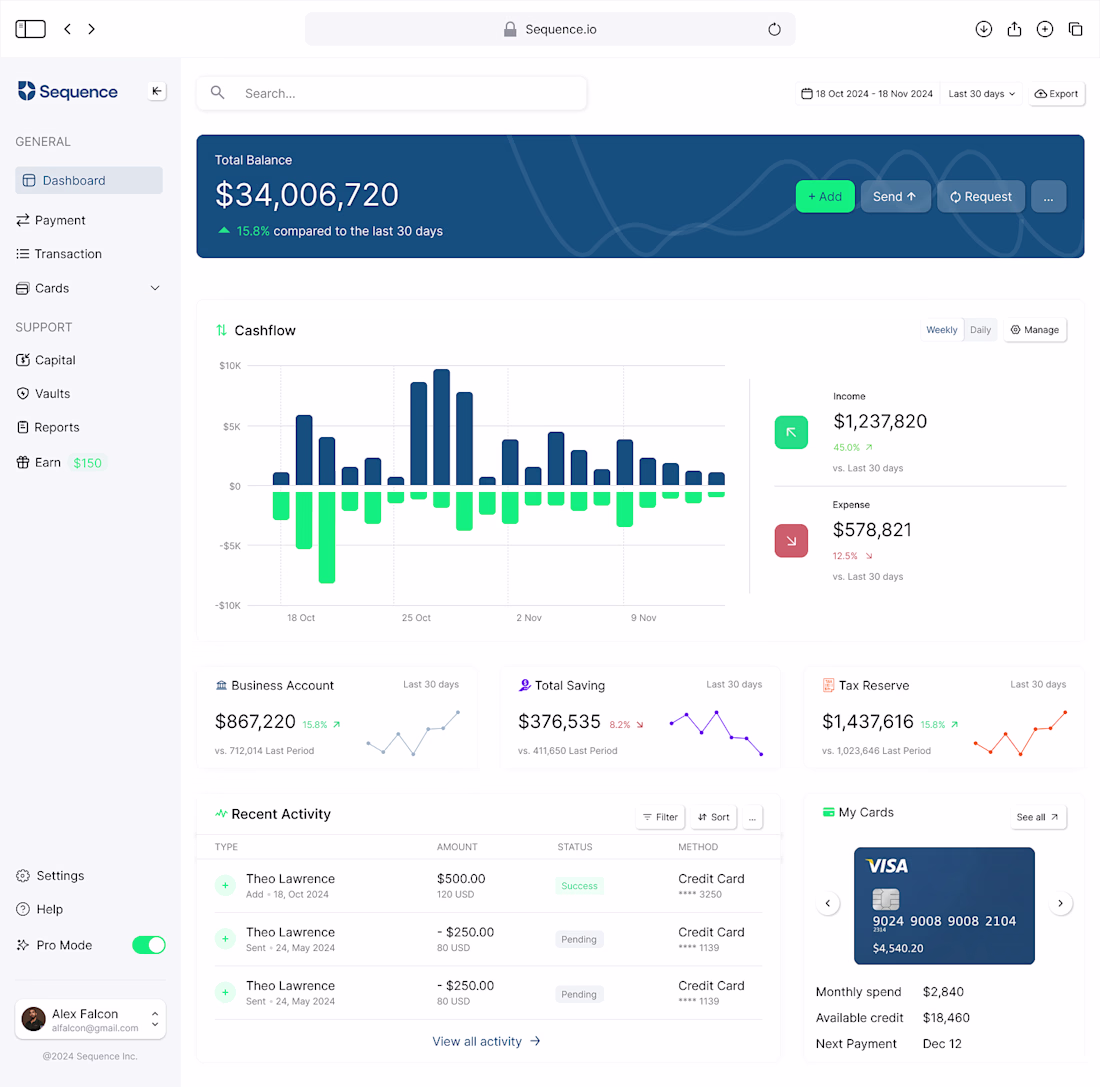Screen dimensions: 1100x1087
Task: Click the Business Account sparkline chart
Action: (x=413, y=733)
